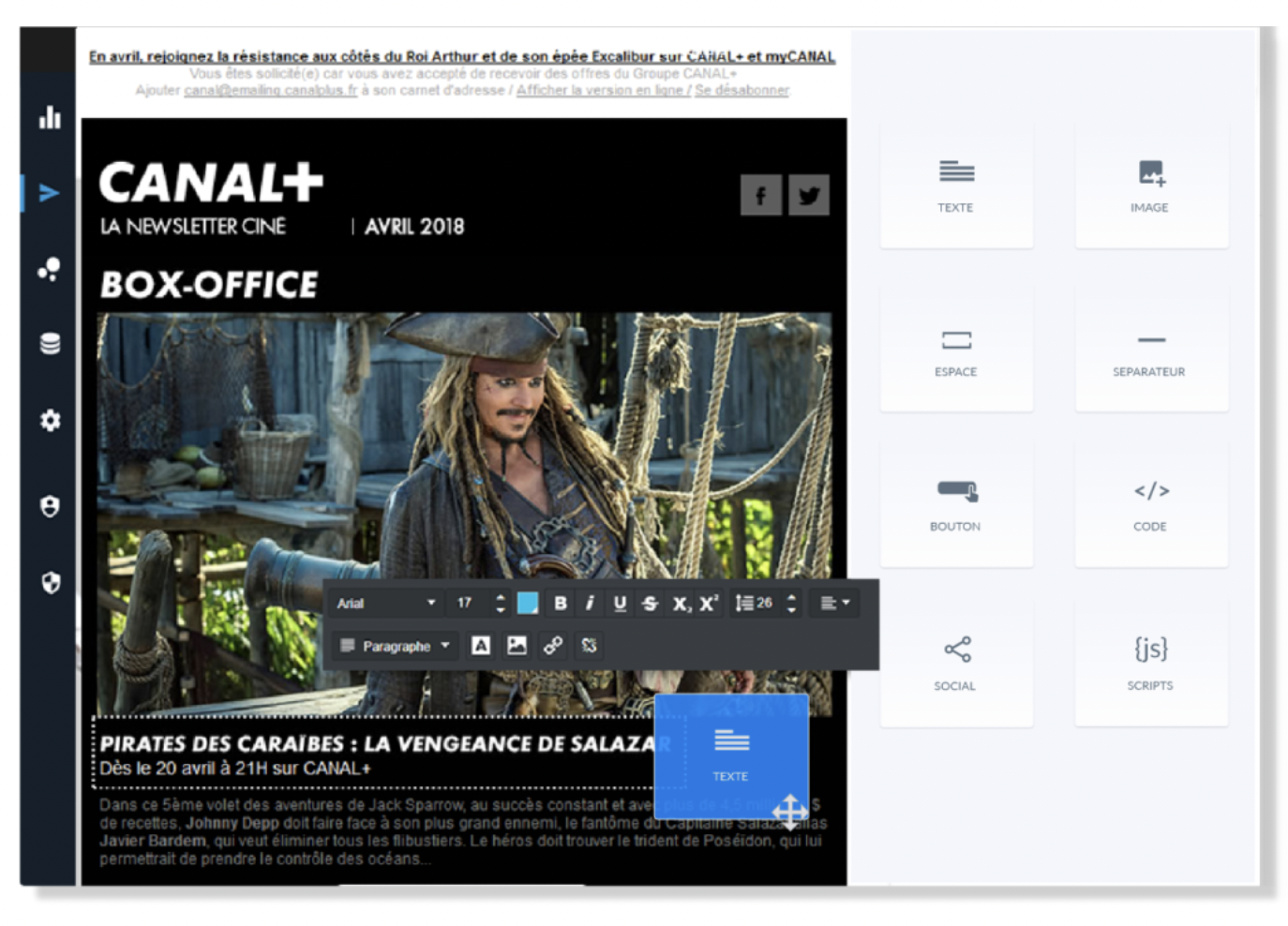
Task: Toggle strikethrough formatting
Action: [650, 603]
